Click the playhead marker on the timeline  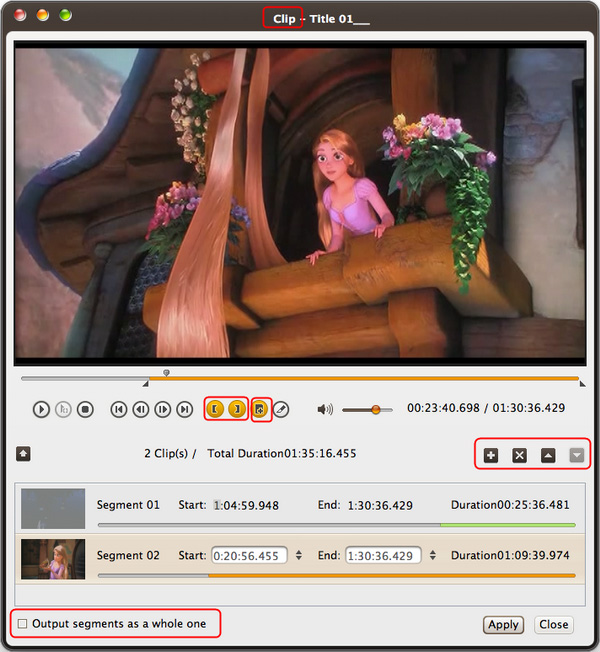166,373
